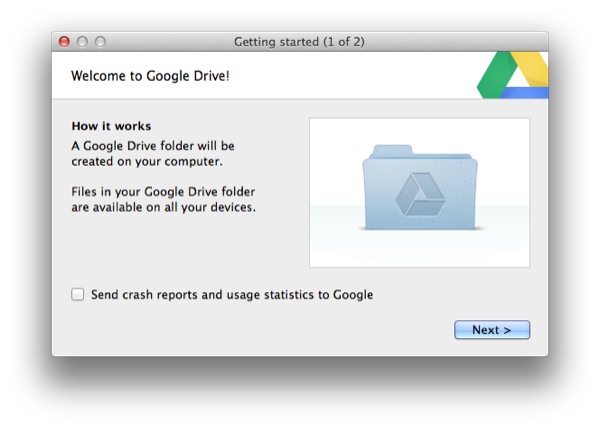Click the Google Drive logo in header
This screenshot has width=600, height=428.
coord(513,75)
